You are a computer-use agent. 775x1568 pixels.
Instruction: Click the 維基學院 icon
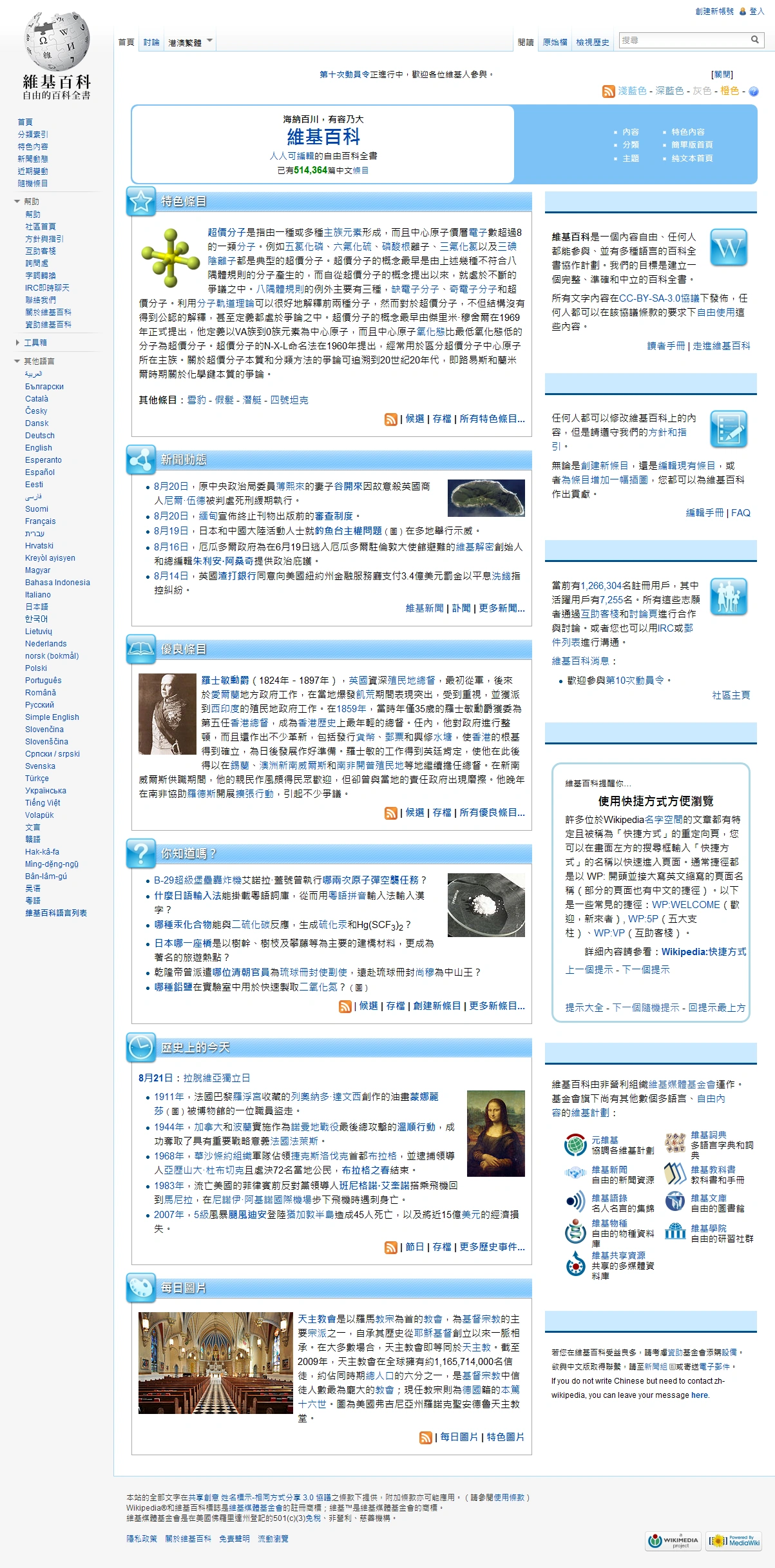click(x=675, y=1231)
